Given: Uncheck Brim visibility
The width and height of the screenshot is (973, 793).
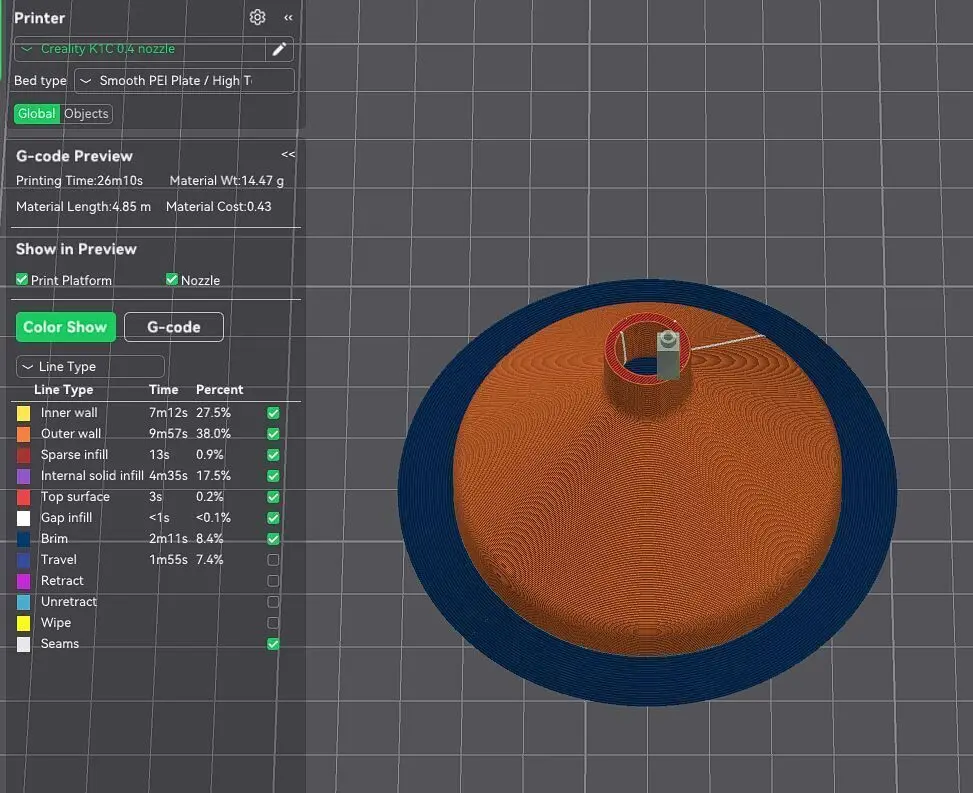Looking at the screenshot, I should (273, 539).
